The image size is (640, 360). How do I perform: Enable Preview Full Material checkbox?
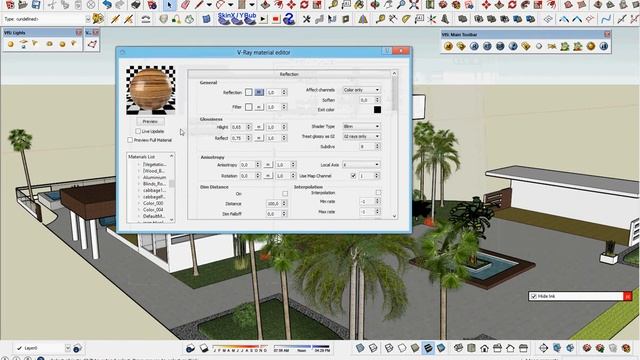[x=130, y=140]
